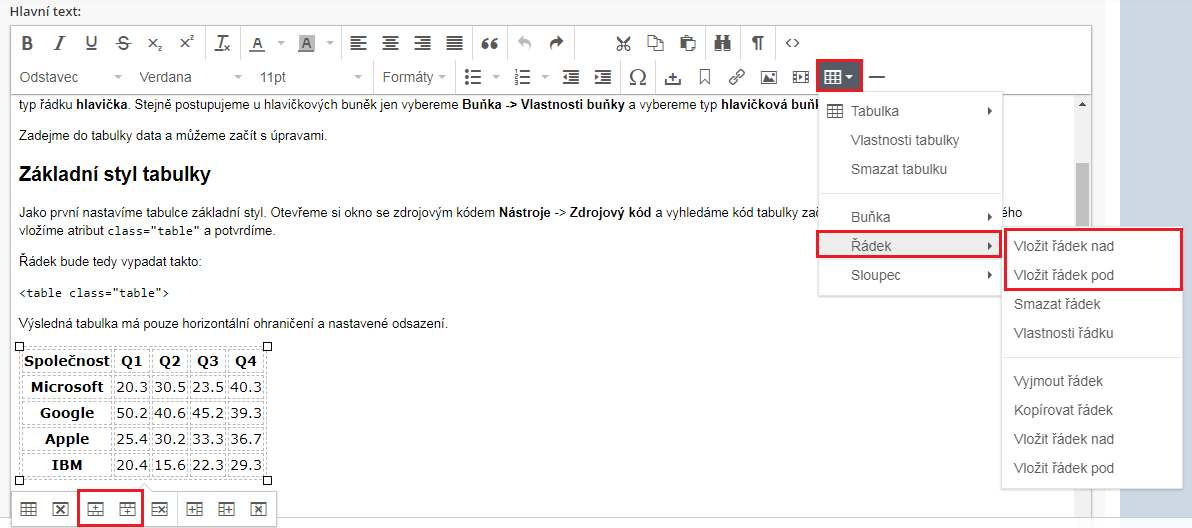Screen dimensions: 1192x528
Task: Click the source code icon in toolbar
Action: 792,43
